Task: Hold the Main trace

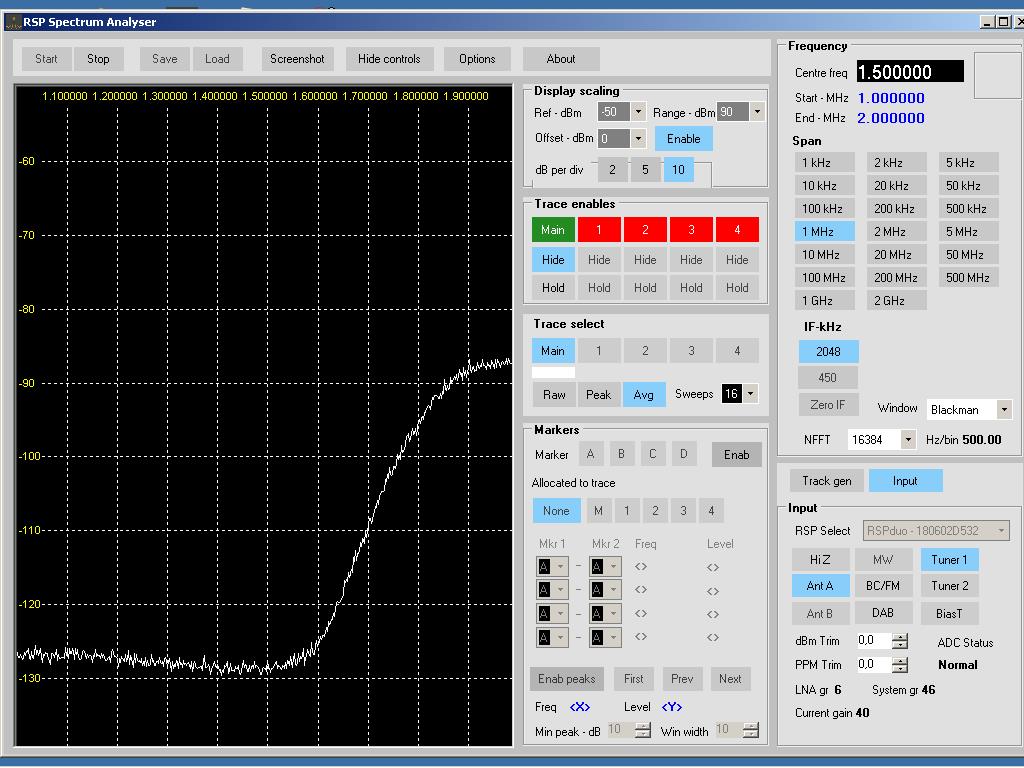Action: coord(553,287)
